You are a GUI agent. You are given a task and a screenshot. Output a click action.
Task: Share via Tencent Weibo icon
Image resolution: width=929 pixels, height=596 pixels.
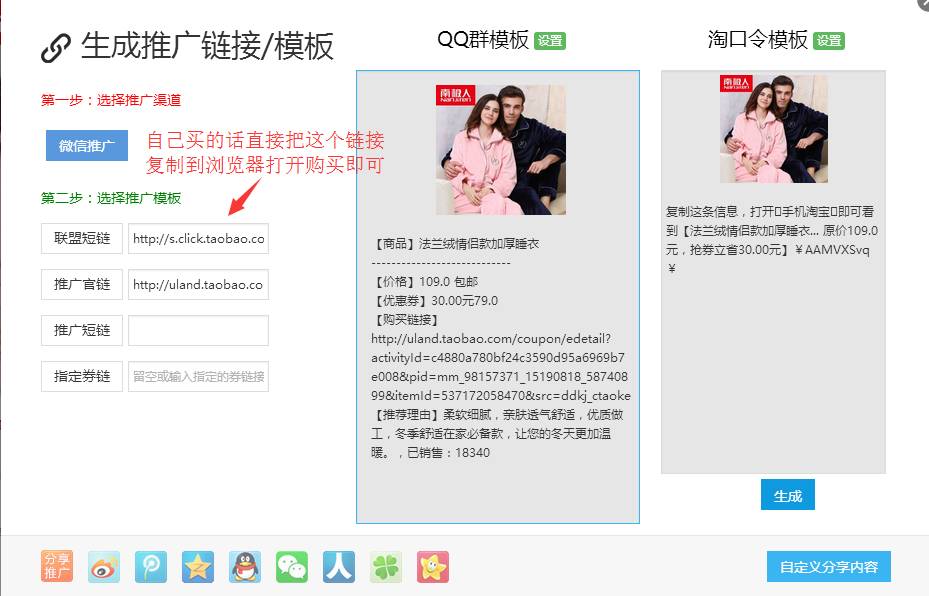tap(151, 567)
